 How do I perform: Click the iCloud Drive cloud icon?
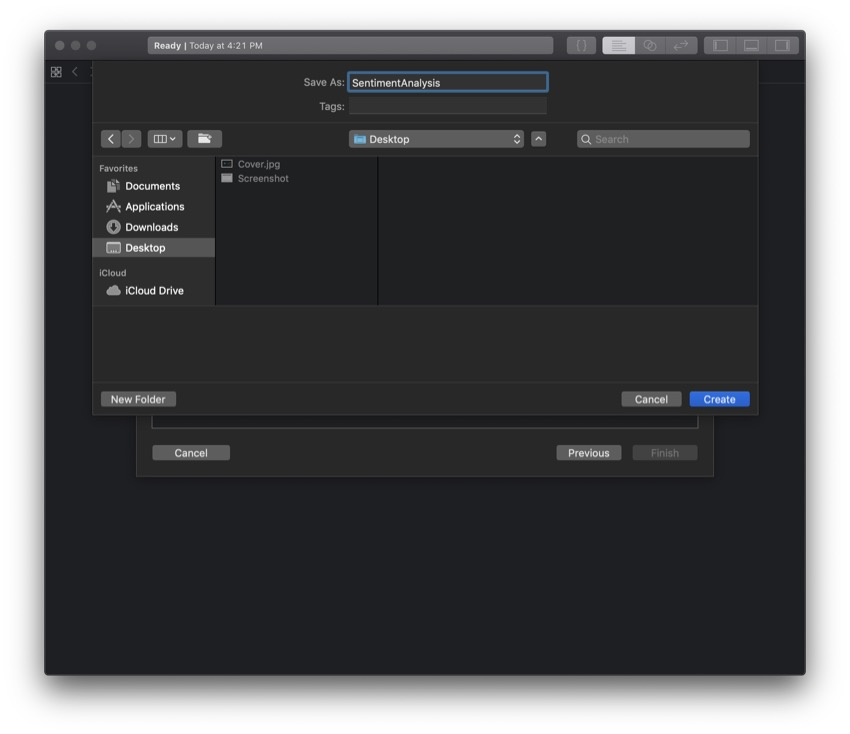[113, 291]
